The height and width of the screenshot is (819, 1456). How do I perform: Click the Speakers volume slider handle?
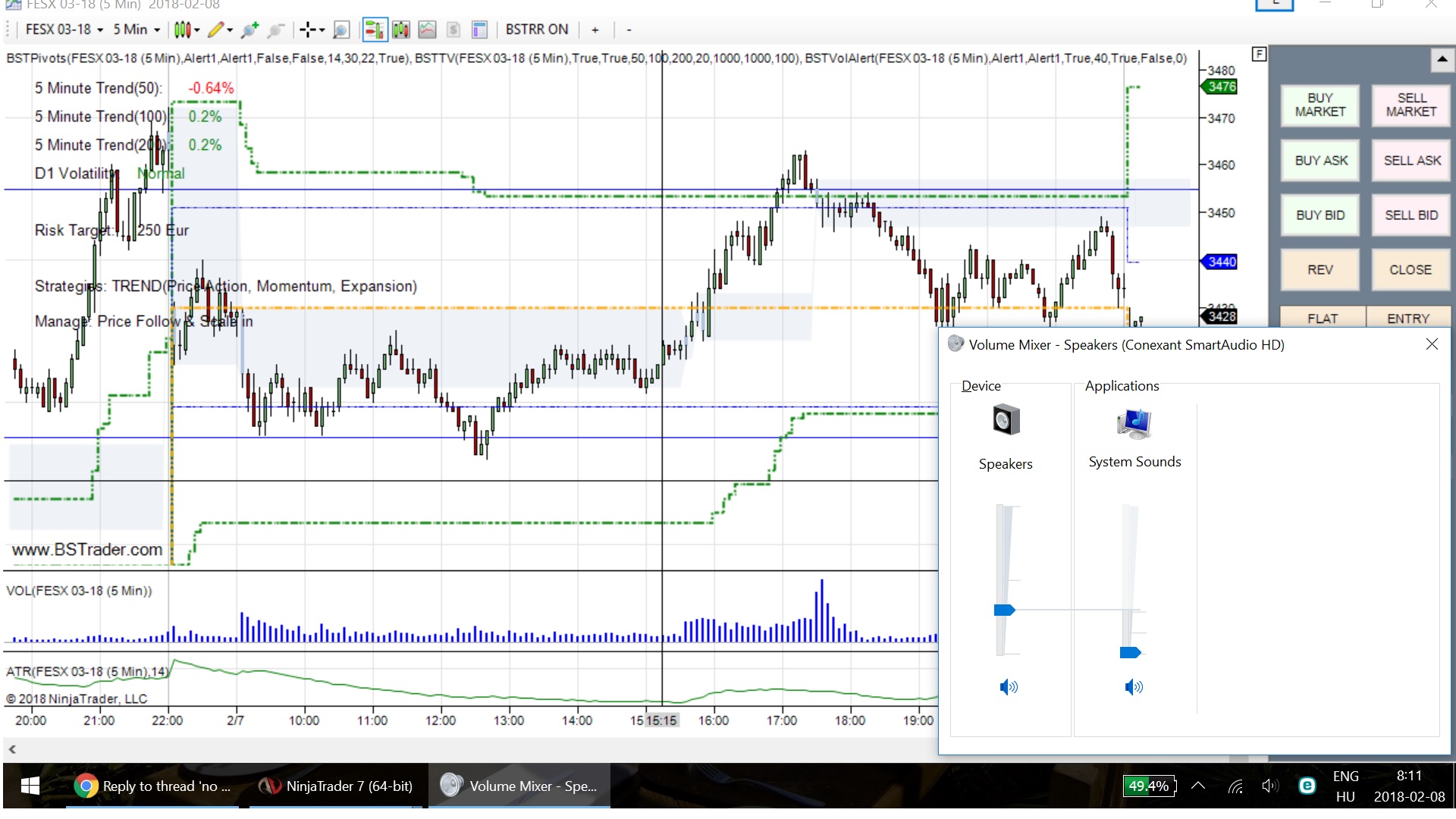(x=1004, y=610)
